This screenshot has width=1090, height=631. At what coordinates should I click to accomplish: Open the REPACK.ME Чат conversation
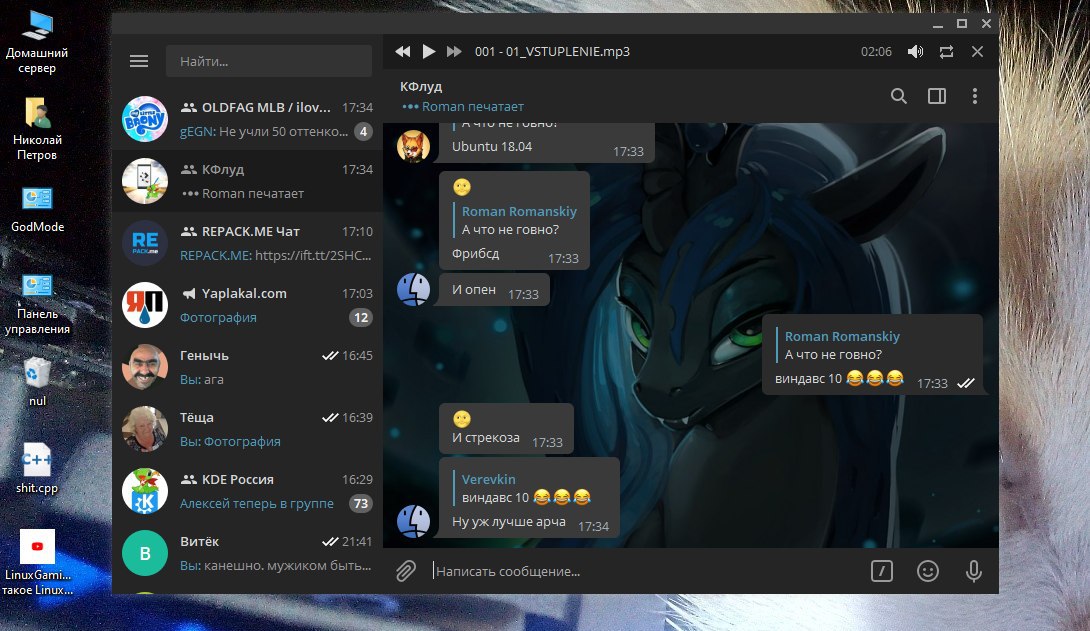247,243
